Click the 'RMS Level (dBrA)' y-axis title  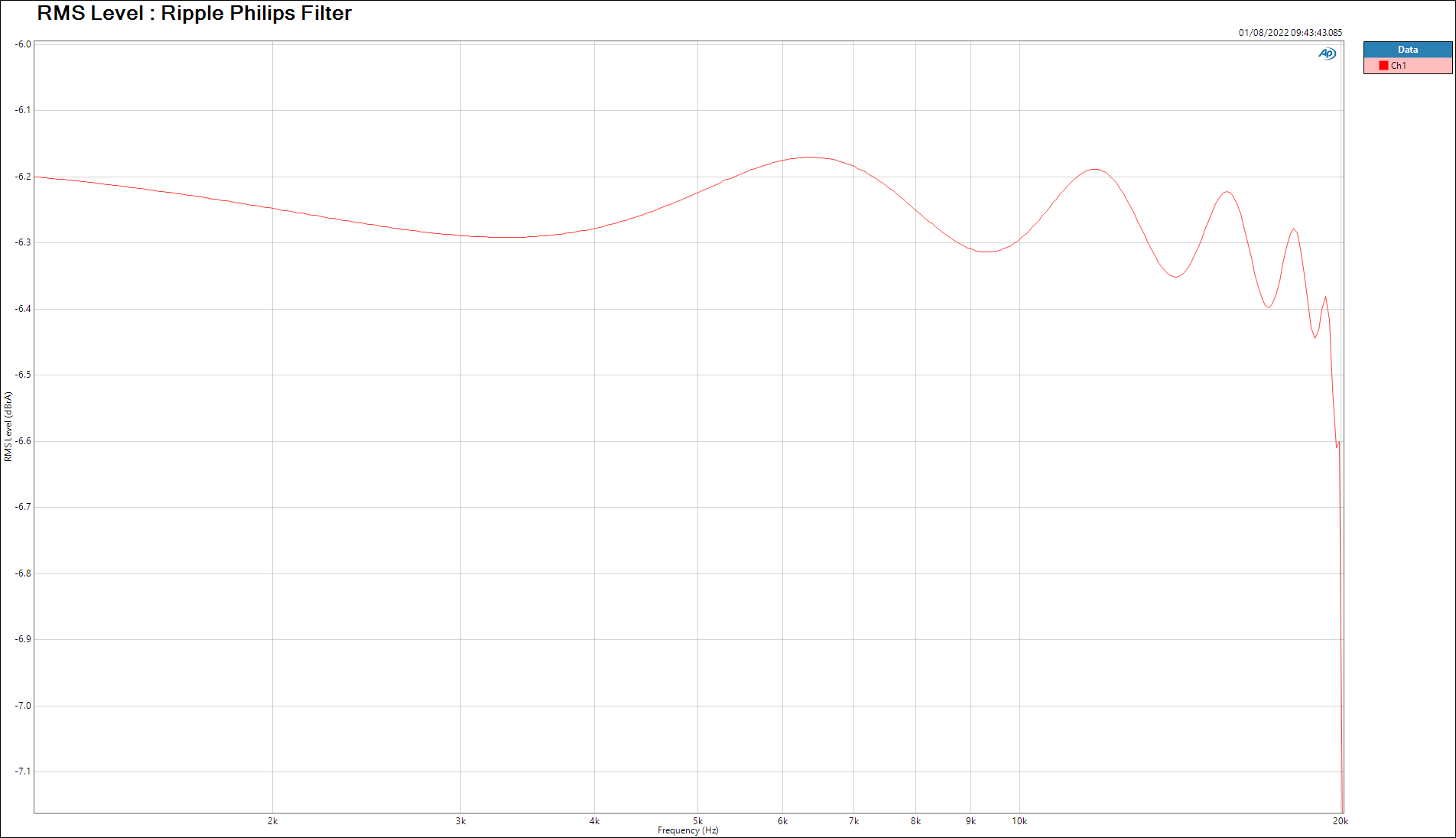point(8,427)
